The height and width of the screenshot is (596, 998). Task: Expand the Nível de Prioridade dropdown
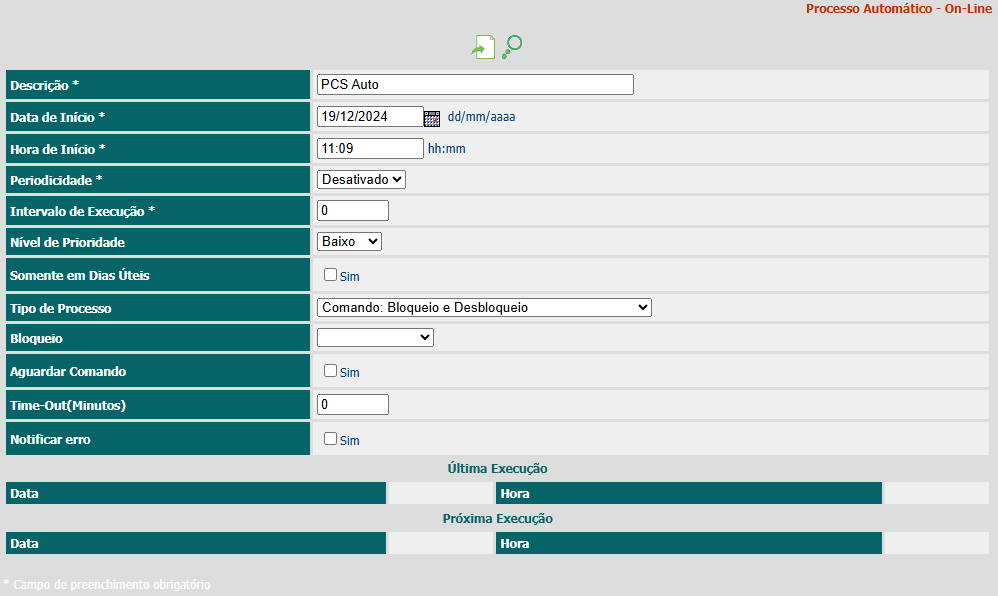[349, 241]
